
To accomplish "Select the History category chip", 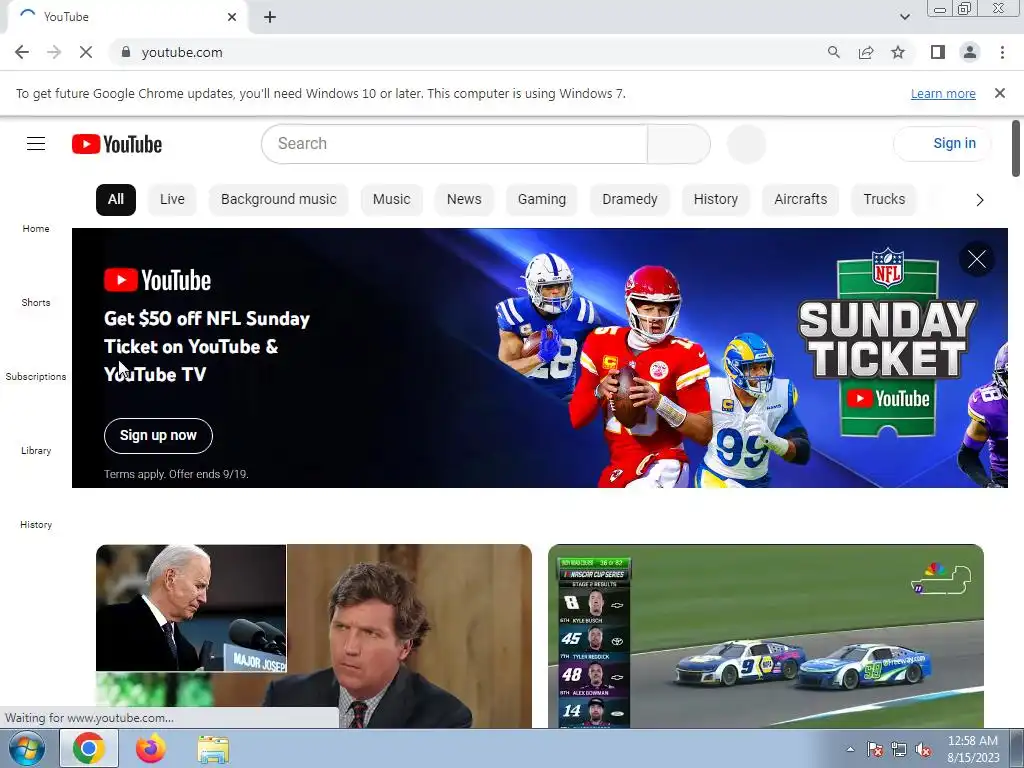I will pyautogui.click(x=716, y=200).
